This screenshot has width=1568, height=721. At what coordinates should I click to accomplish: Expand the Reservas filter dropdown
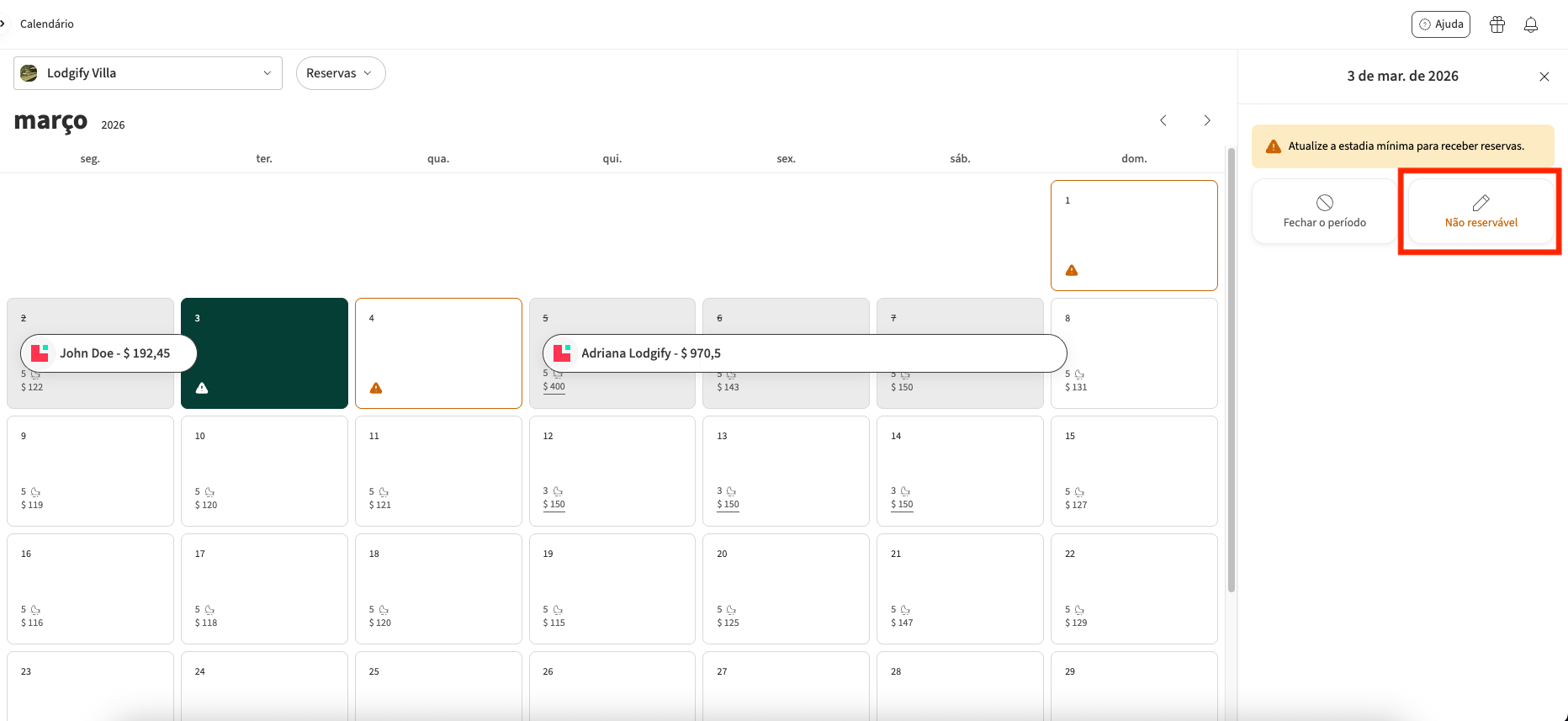pyautogui.click(x=340, y=73)
